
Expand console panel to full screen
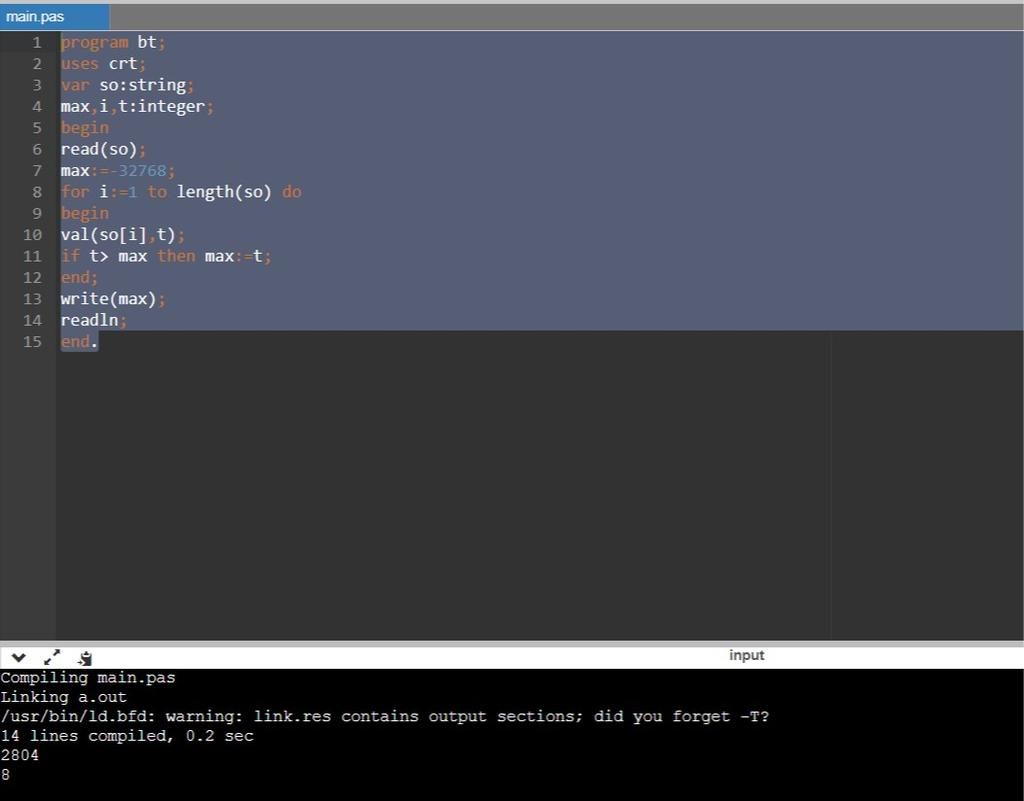(52, 657)
